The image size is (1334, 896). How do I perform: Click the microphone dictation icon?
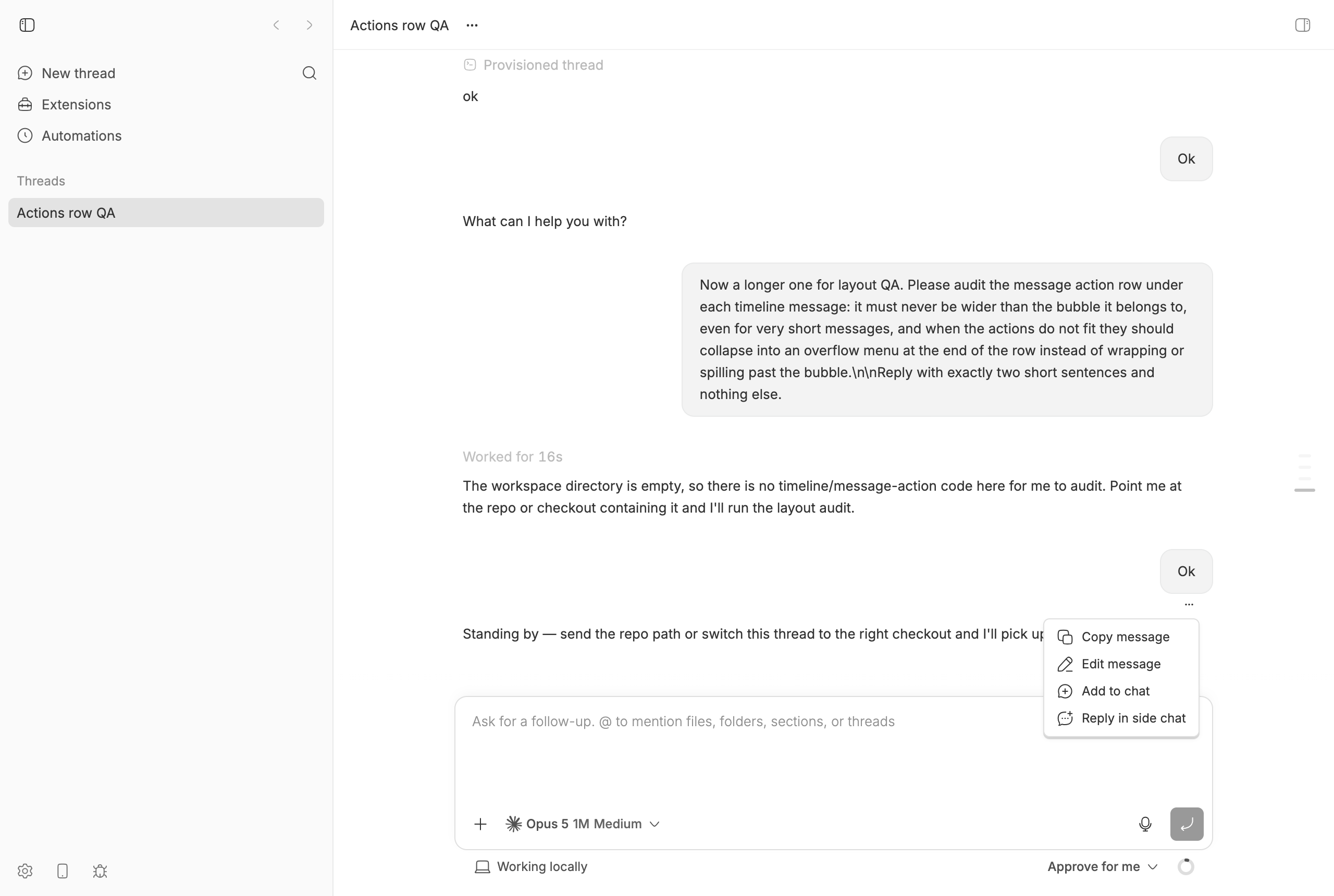coord(1145,824)
